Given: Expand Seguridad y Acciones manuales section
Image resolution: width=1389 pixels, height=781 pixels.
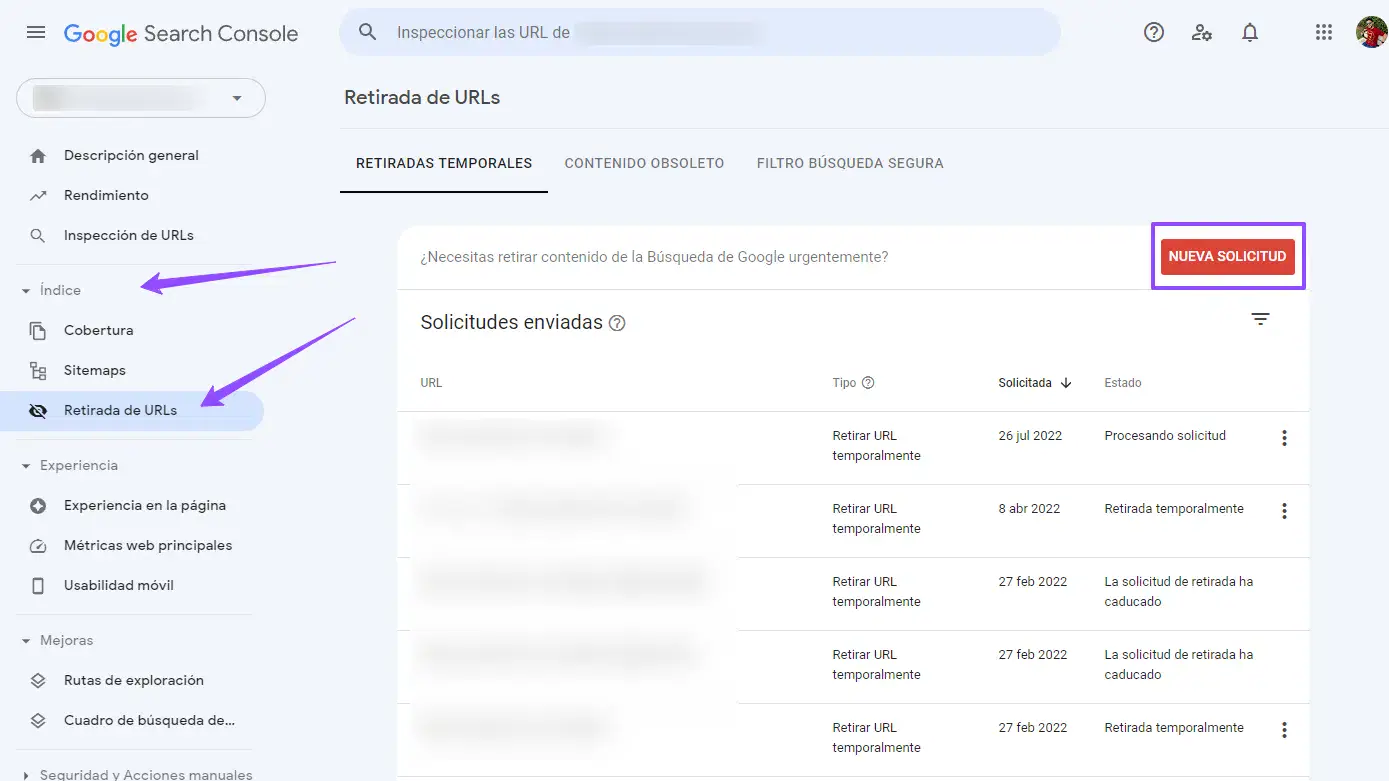Looking at the screenshot, I should (x=136, y=774).
